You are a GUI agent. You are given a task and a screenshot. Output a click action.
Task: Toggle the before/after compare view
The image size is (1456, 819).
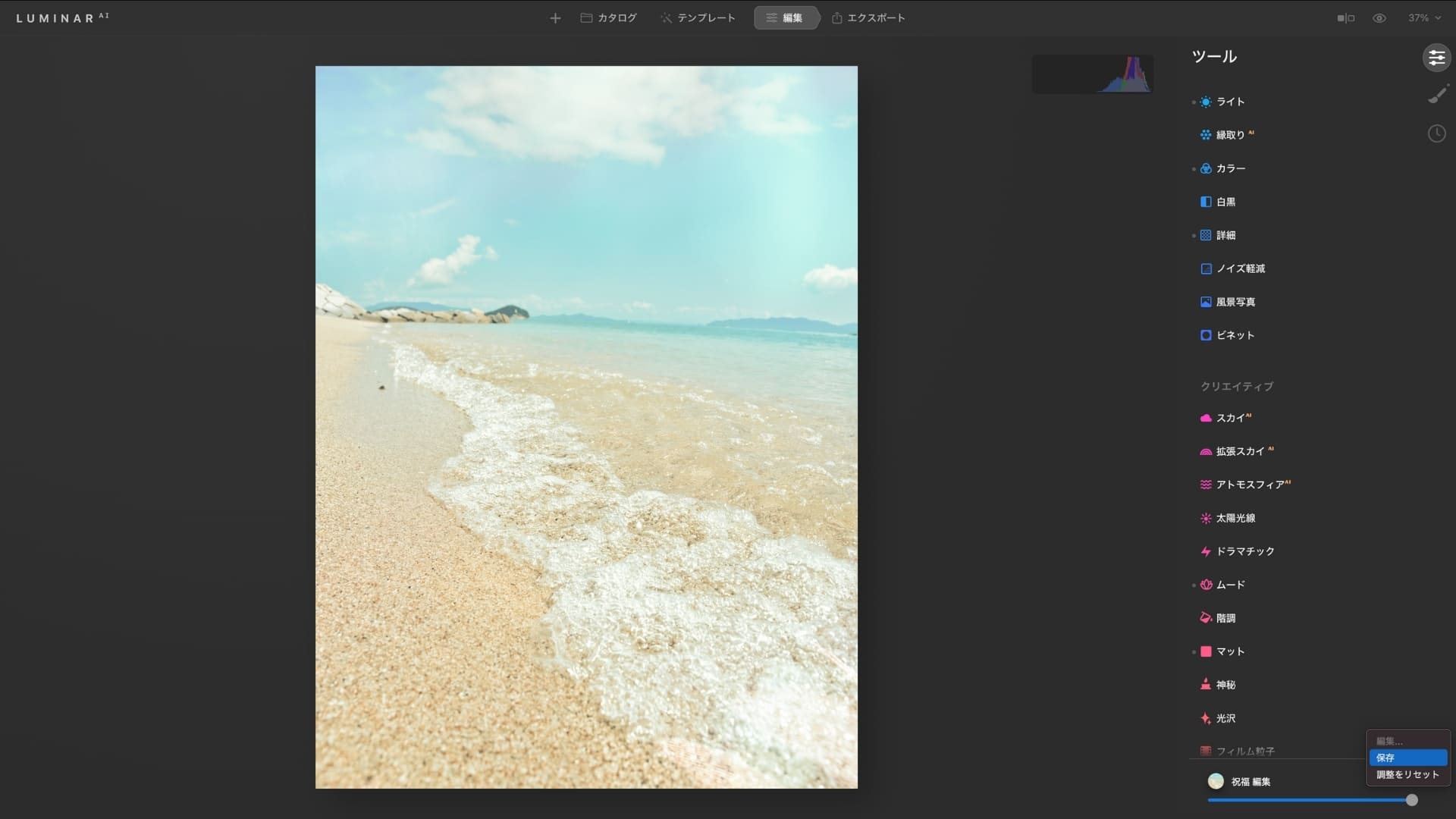click(x=1345, y=18)
